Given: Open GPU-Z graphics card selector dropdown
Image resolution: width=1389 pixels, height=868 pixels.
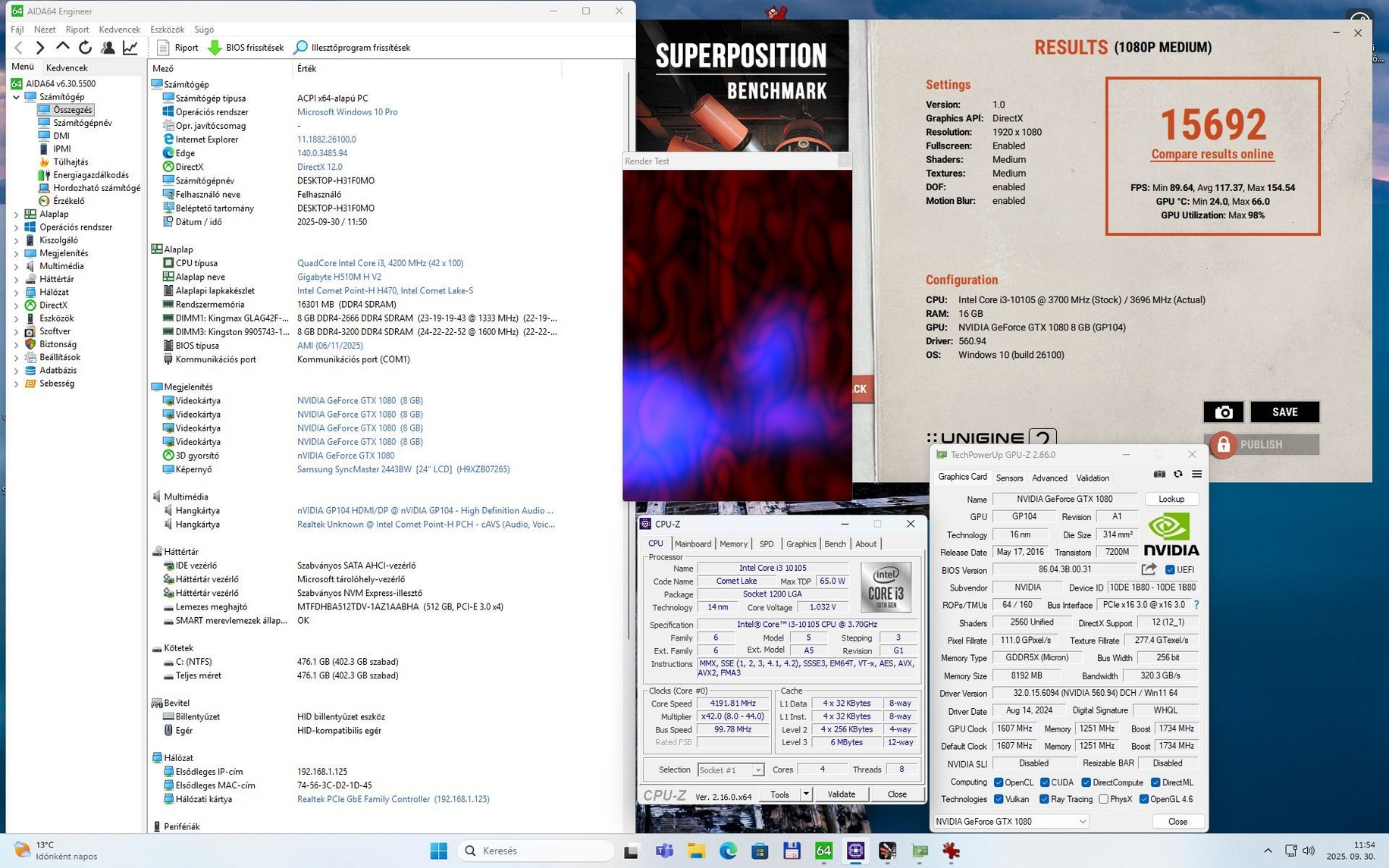Looking at the screenshot, I should click(1010, 821).
